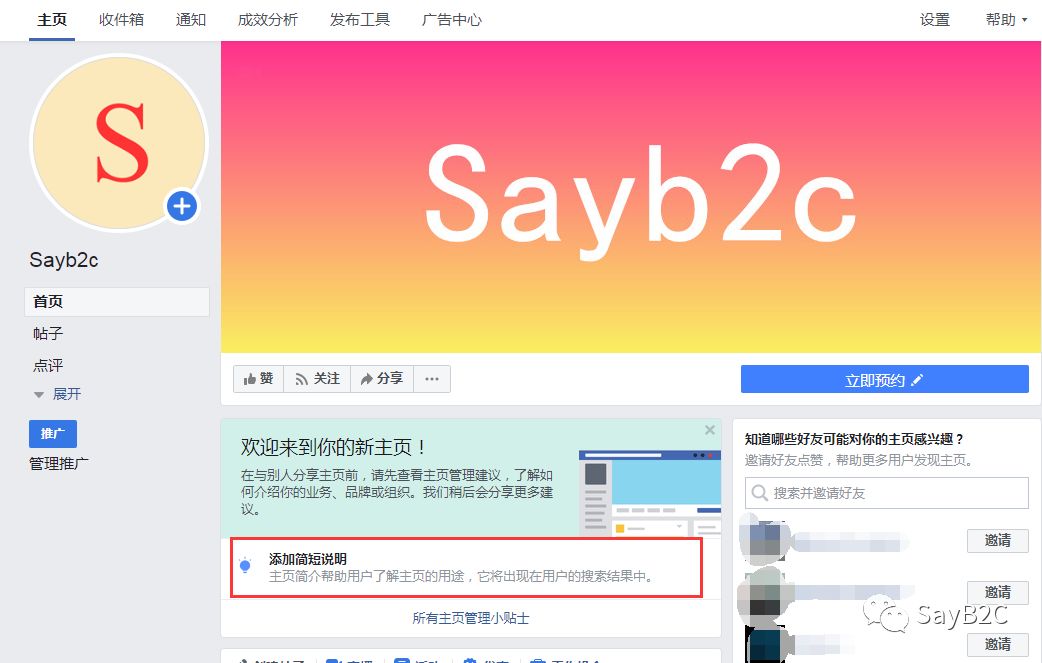Click the blue plus icon on the profile picture
1042x663 pixels.
pyautogui.click(x=182, y=207)
